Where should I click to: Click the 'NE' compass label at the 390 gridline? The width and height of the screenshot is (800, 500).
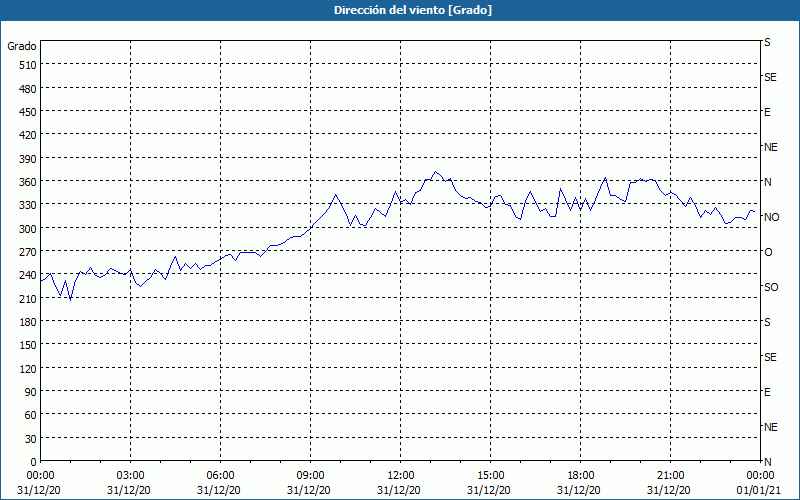(x=770, y=147)
